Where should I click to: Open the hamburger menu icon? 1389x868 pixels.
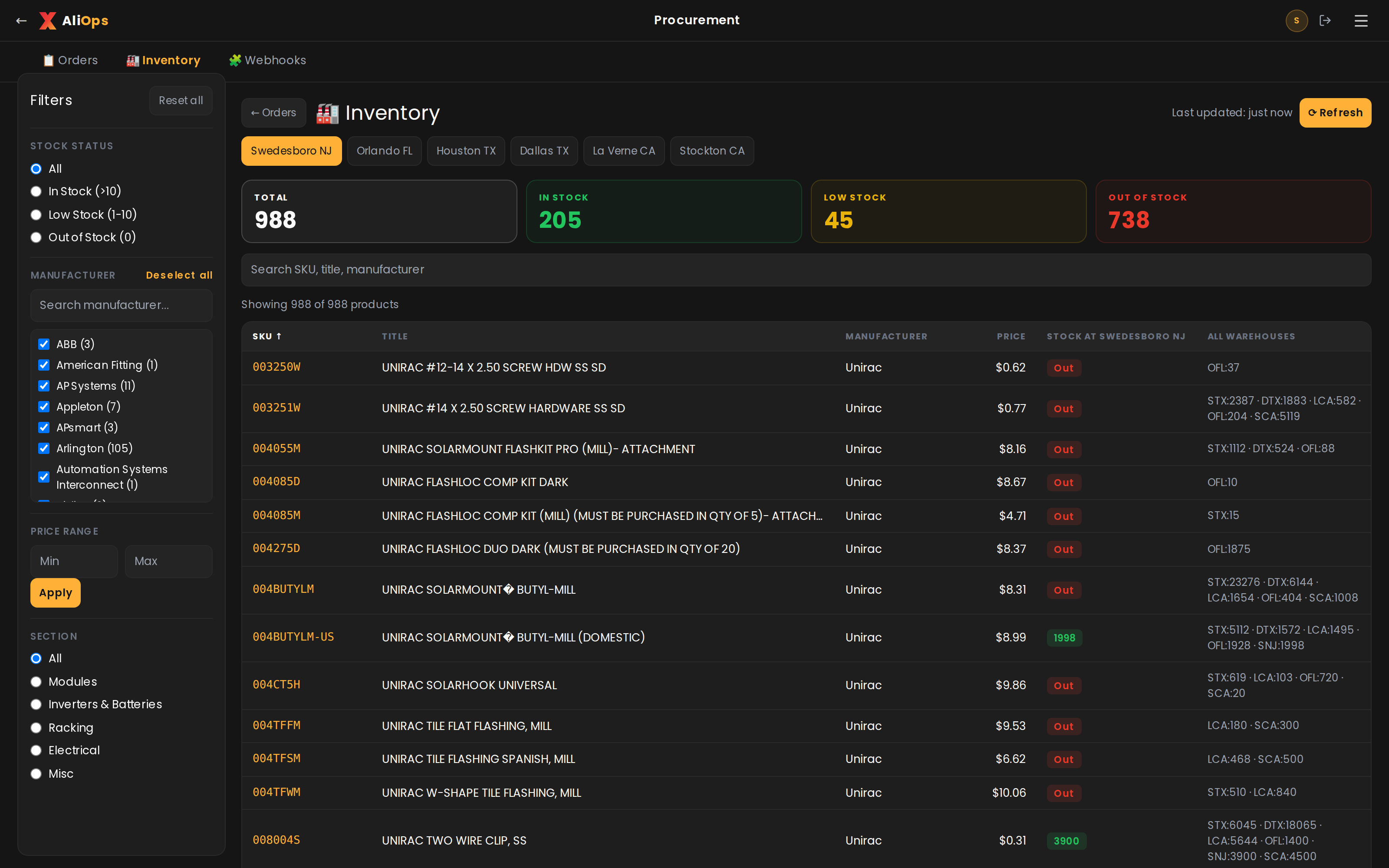click(x=1361, y=21)
